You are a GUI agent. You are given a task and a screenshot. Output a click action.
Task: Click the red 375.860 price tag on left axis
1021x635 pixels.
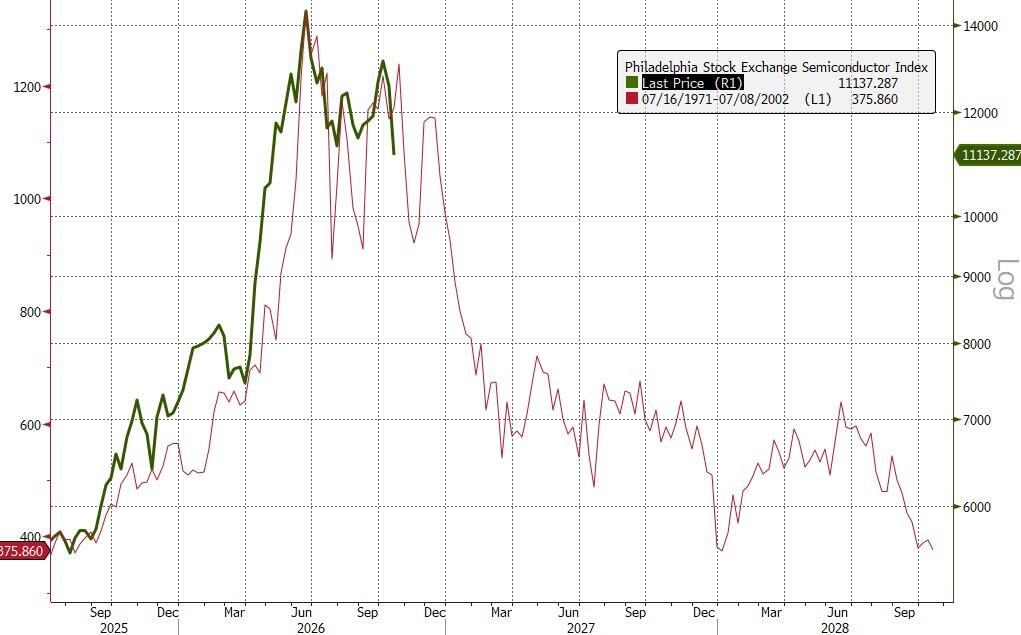(23, 551)
